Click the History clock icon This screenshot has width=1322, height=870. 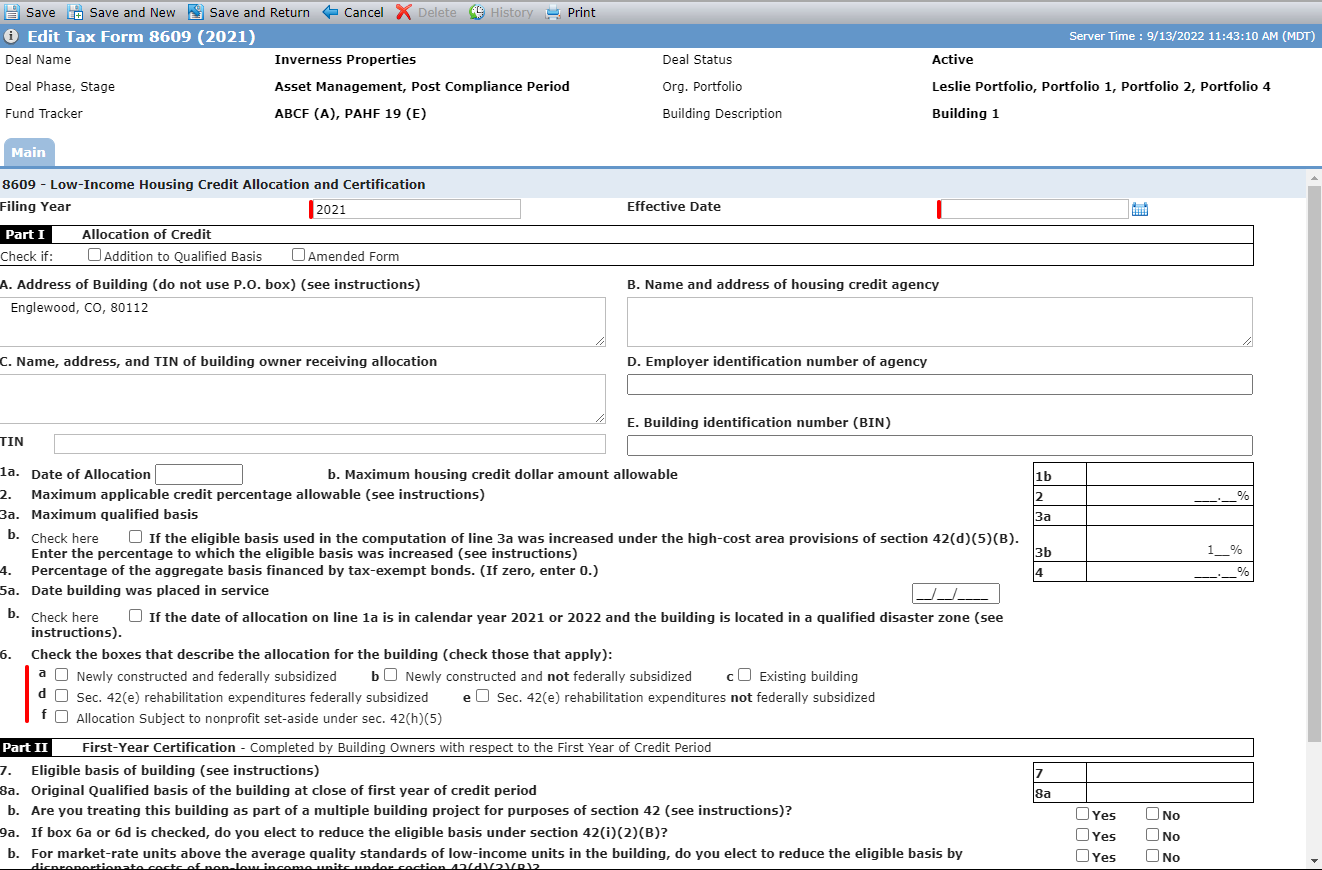click(477, 12)
